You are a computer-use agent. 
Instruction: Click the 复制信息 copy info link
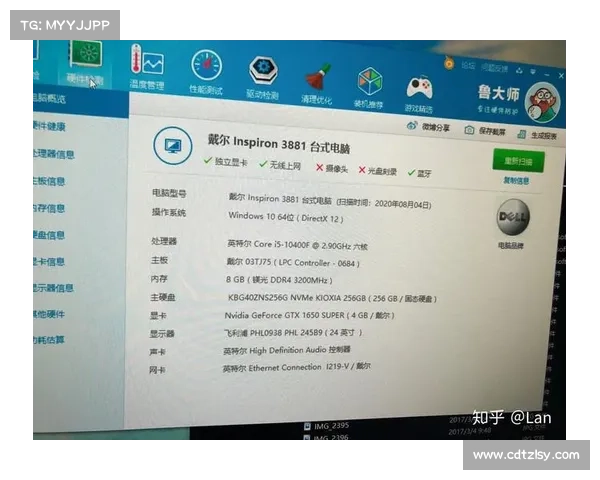tap(517, 180)
